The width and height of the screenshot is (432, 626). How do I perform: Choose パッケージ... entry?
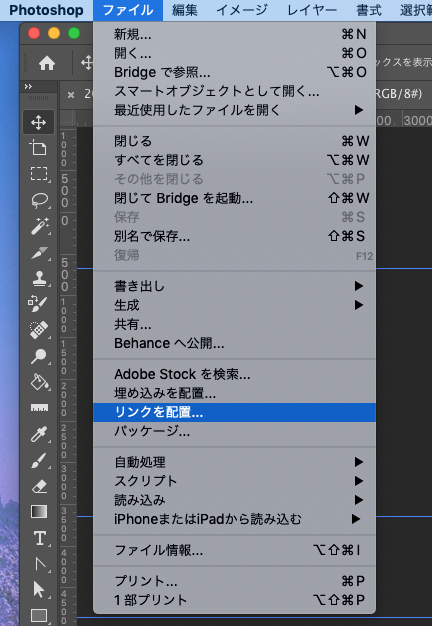pyautogui.click(x=234, y=431)
